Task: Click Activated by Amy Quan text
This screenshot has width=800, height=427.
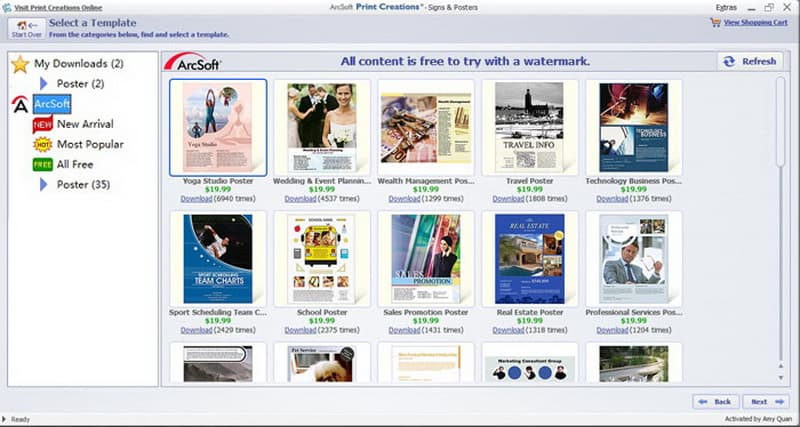Action: [x=758, y=419]
